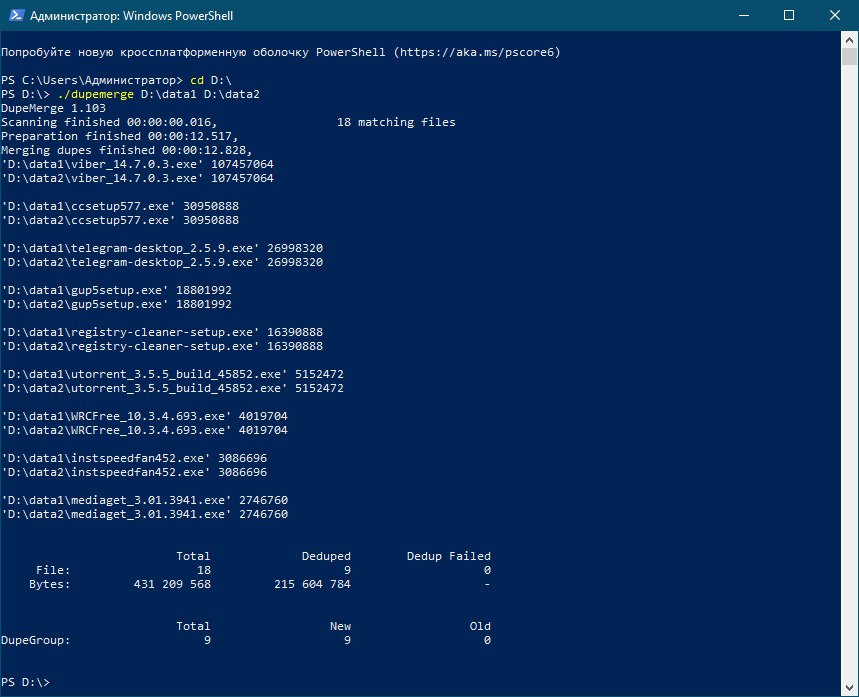Click the D:\data2\WRCFree_10.3.4.693.exe line

coord(145,430)
